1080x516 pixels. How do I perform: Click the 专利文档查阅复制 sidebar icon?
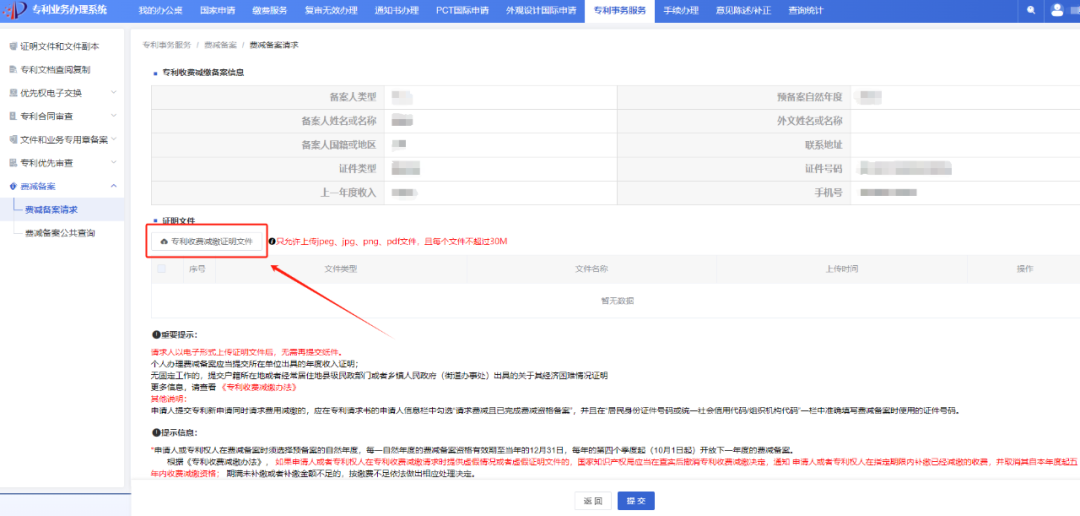[13, 70]
